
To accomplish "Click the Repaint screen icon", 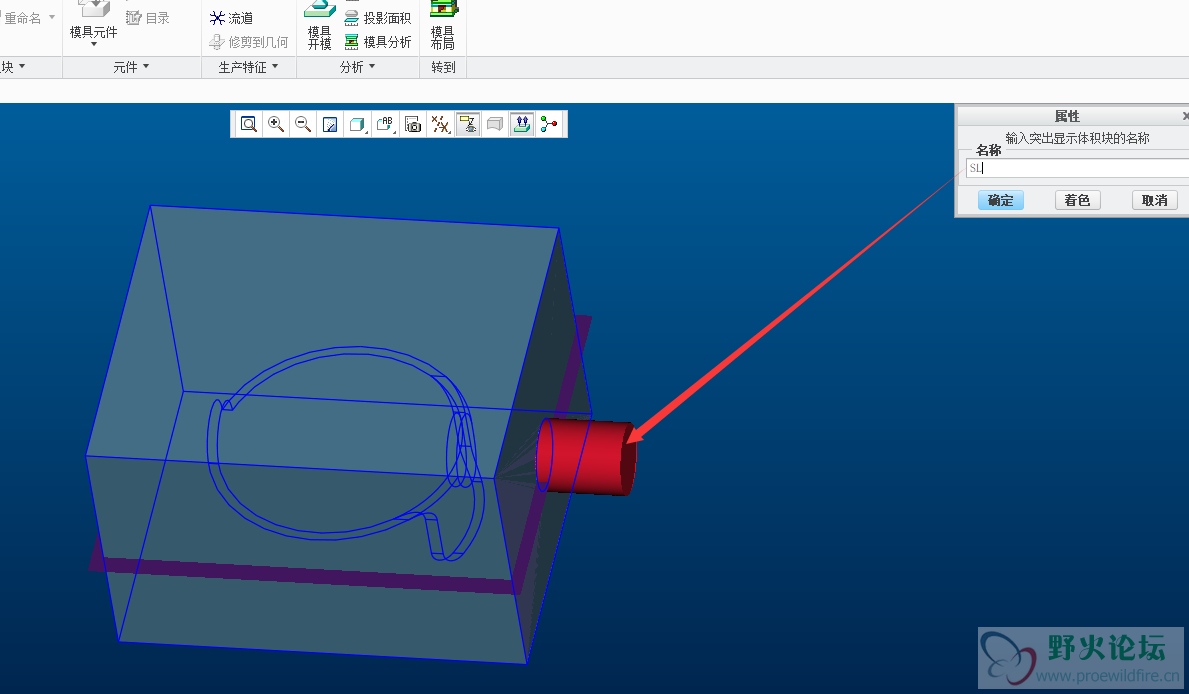I will pyautogui.click(x=330, y=124).
